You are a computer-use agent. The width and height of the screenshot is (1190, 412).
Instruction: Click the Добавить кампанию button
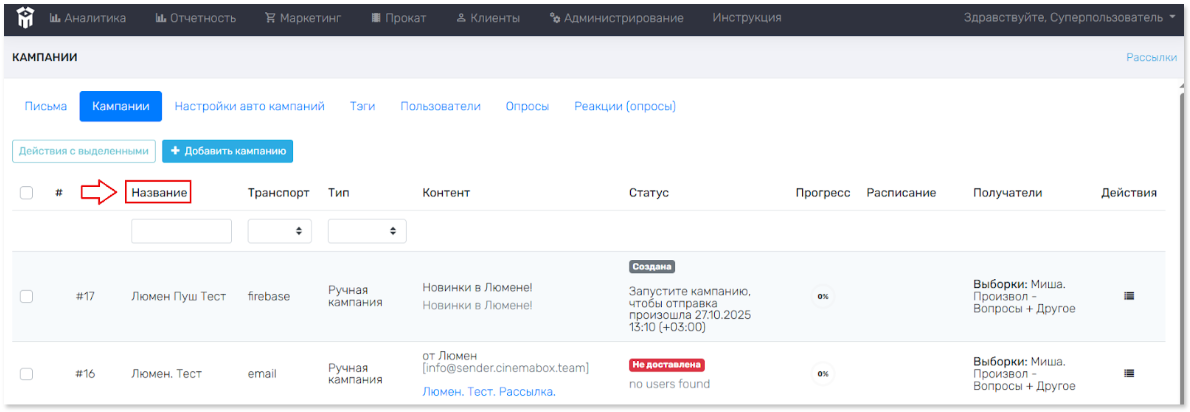click(x=227, y=151)
